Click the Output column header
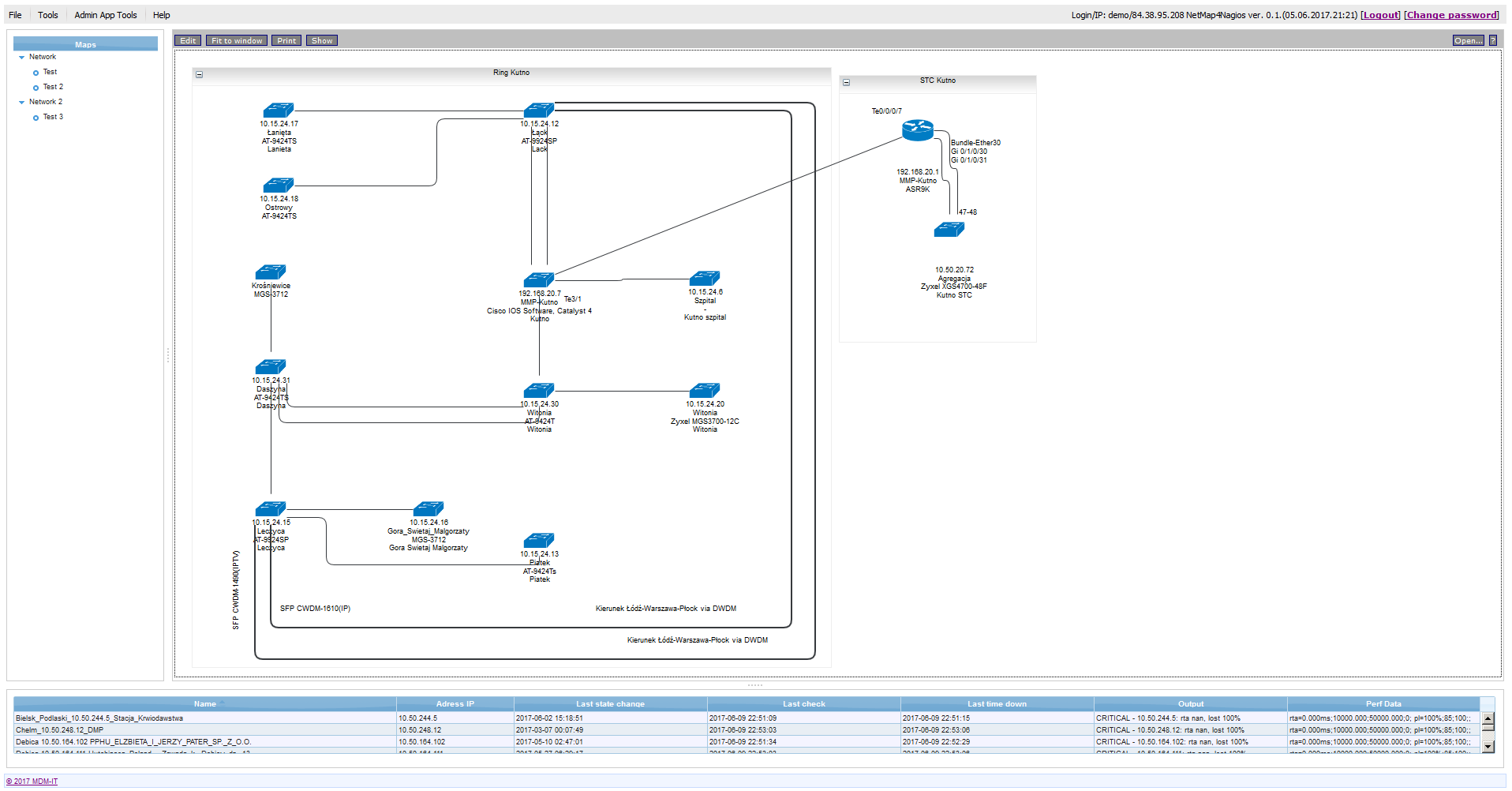Screen dimensions: 1512x791 (1191, 704)
